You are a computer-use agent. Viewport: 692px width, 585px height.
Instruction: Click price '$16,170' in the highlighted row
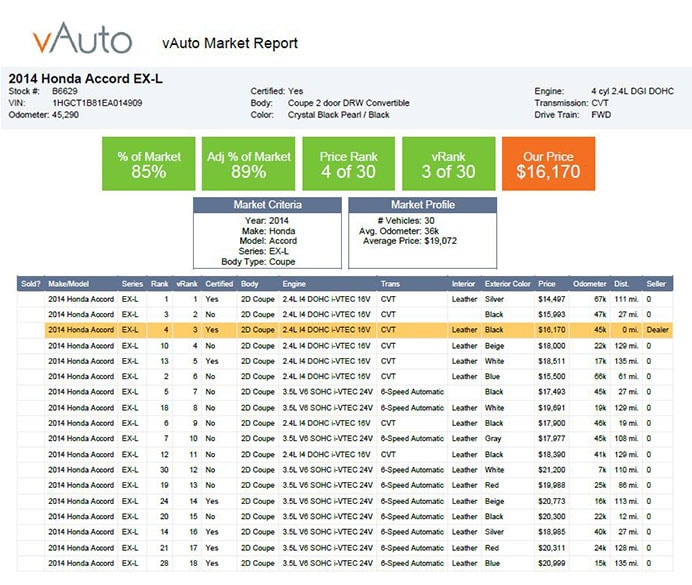[552, 330]
